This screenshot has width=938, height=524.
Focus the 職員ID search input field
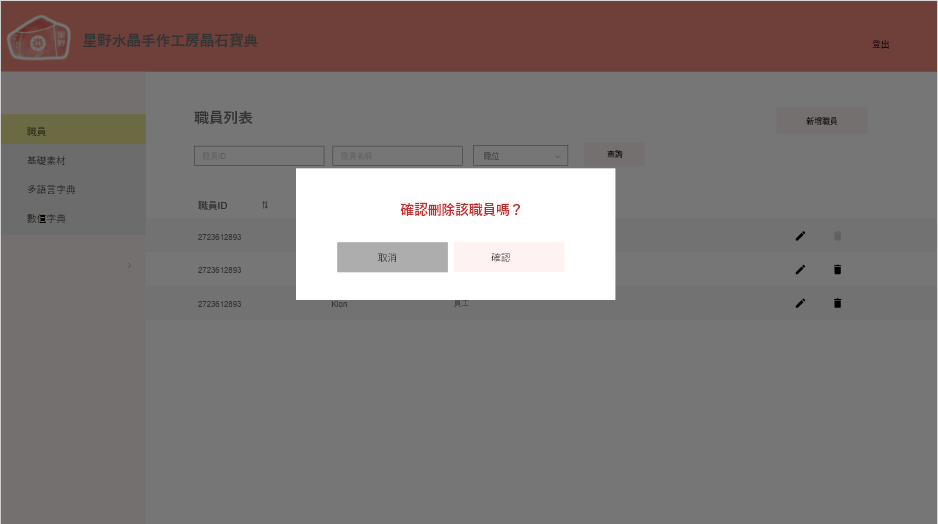(259, 156)
